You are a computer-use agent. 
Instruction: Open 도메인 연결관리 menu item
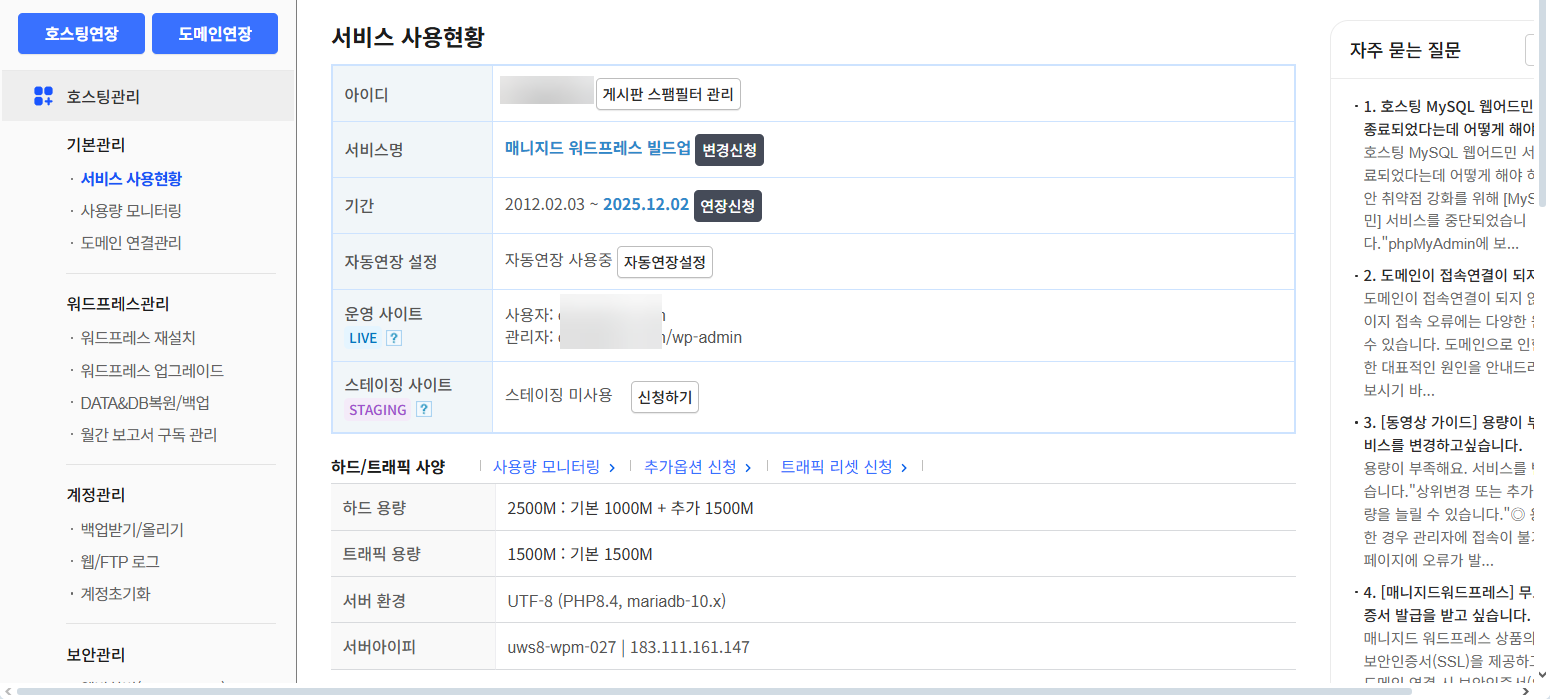(x=131, y=243)
